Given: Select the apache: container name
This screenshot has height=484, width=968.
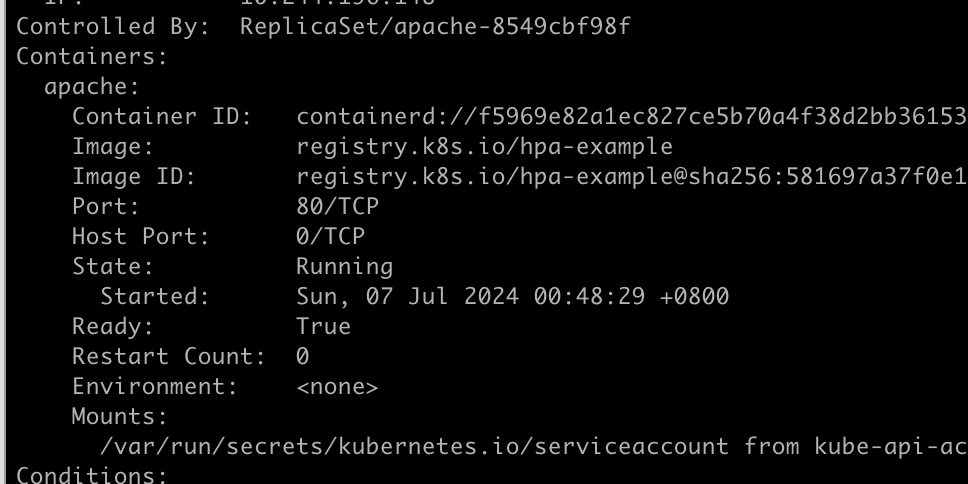Looking at the screenshot, I should (92, 86).
